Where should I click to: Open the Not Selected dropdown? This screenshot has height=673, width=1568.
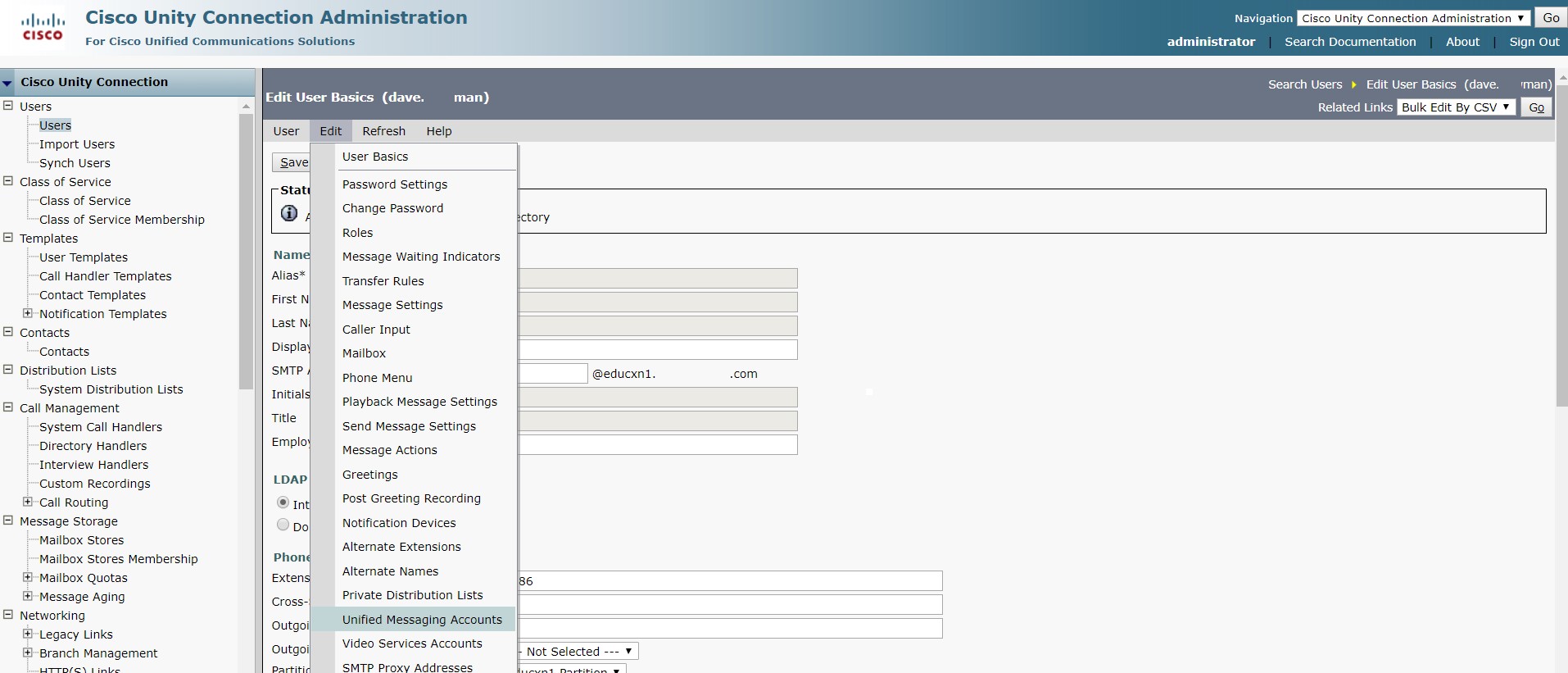(577, 652)
